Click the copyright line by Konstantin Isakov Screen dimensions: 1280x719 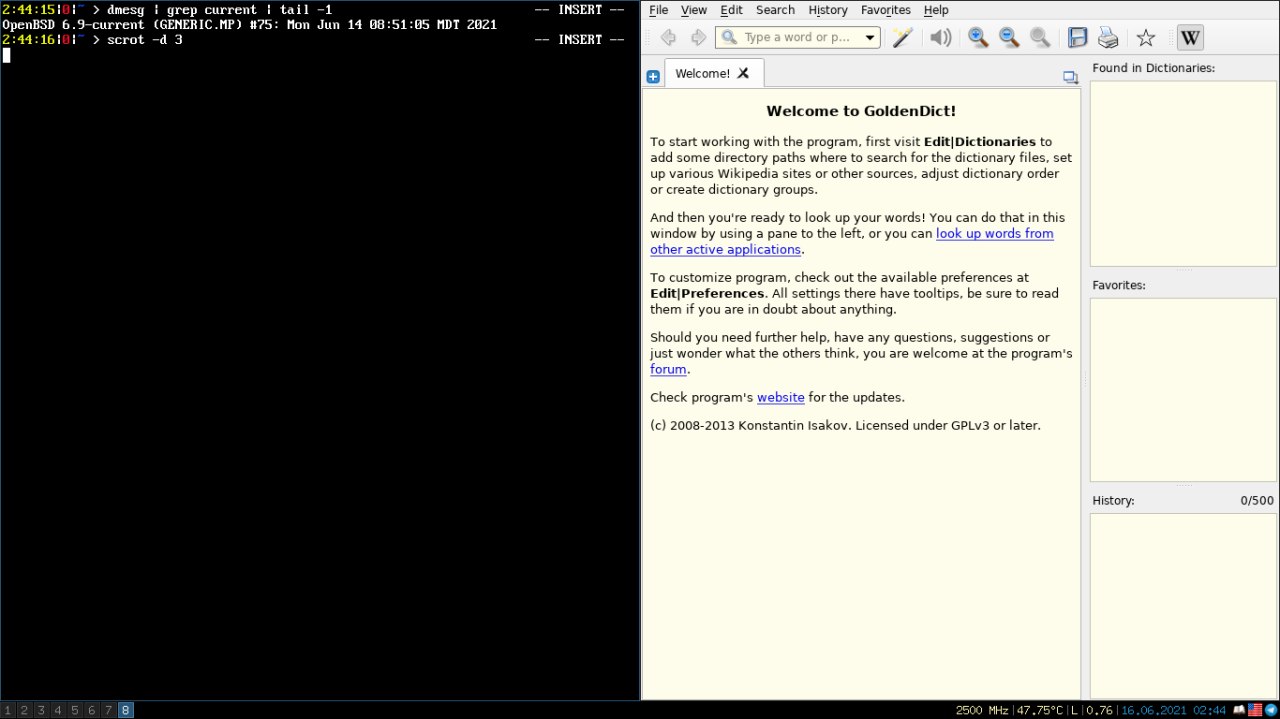pos(845,425)
